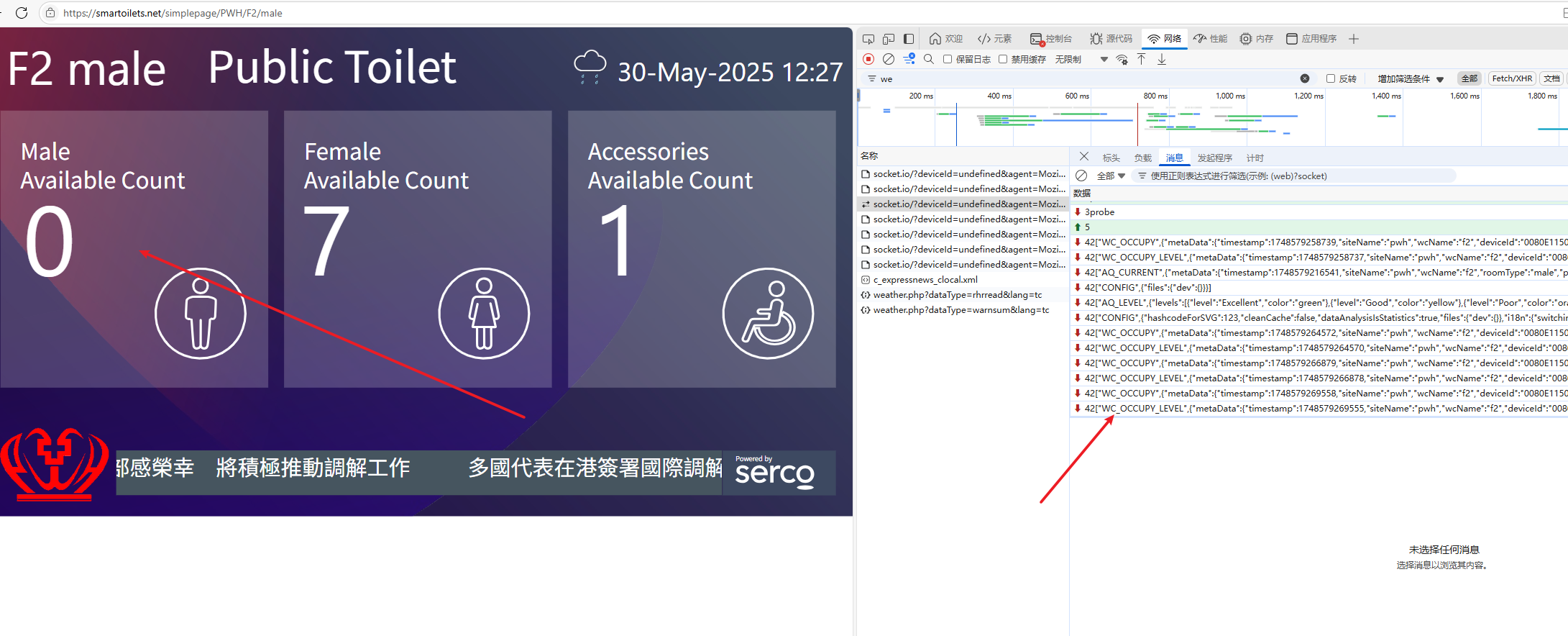Click the rain cloud weather icon
Viewport: 1568px width, 636px height.
[590, 67]
